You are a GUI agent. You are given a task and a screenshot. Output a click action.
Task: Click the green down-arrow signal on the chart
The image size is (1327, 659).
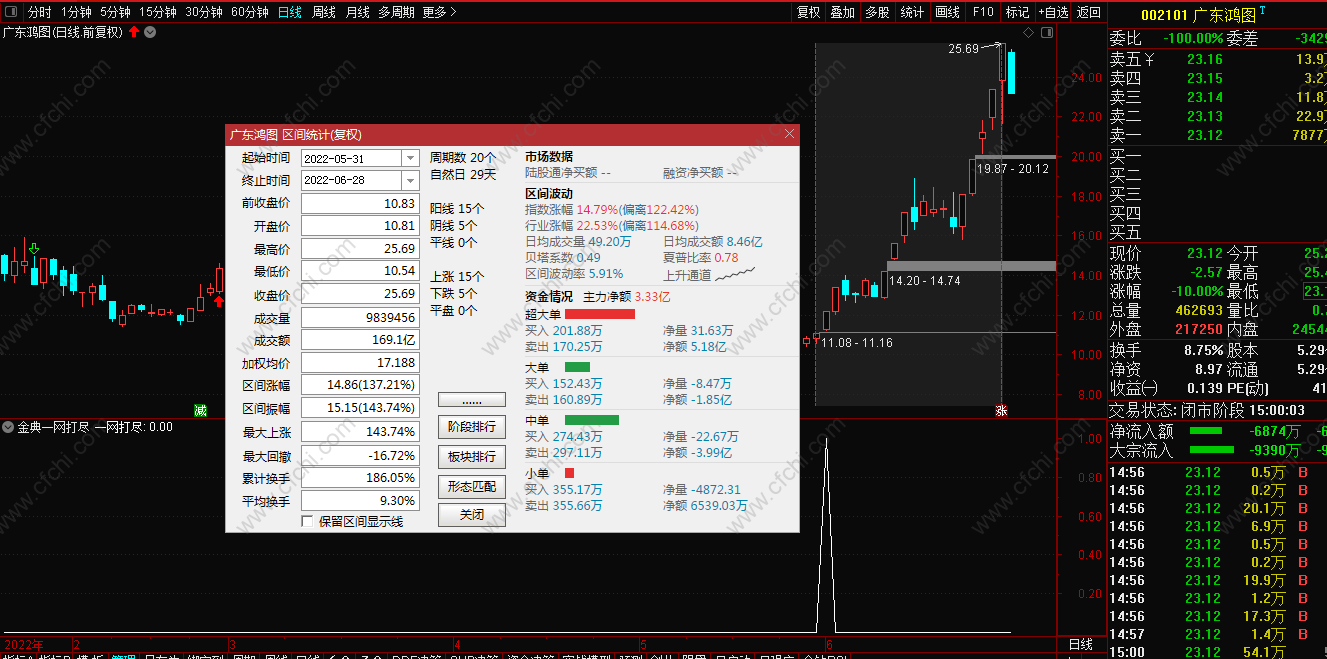[x=34, y=248]
